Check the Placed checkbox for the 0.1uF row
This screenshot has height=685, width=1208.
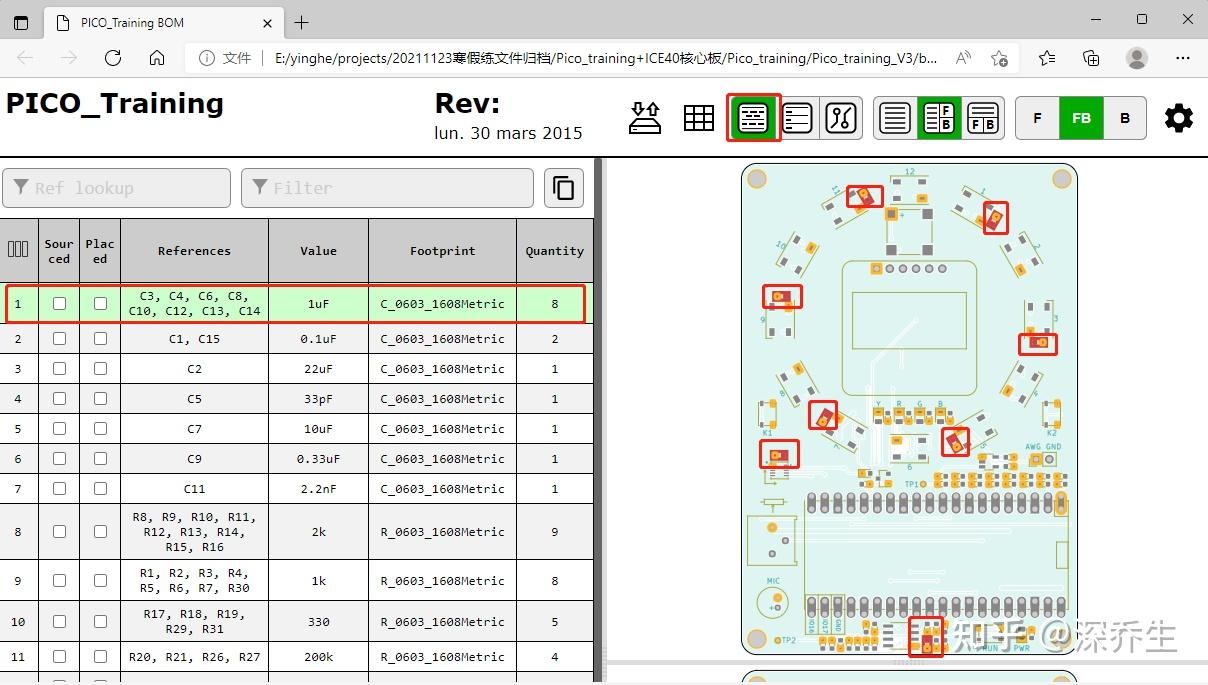click(100, 338)
